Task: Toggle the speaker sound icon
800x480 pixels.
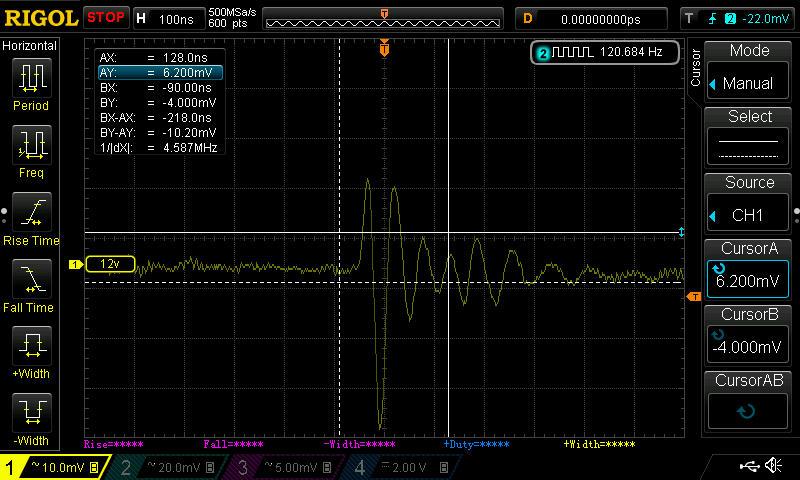Action: [x=774, y=465]
